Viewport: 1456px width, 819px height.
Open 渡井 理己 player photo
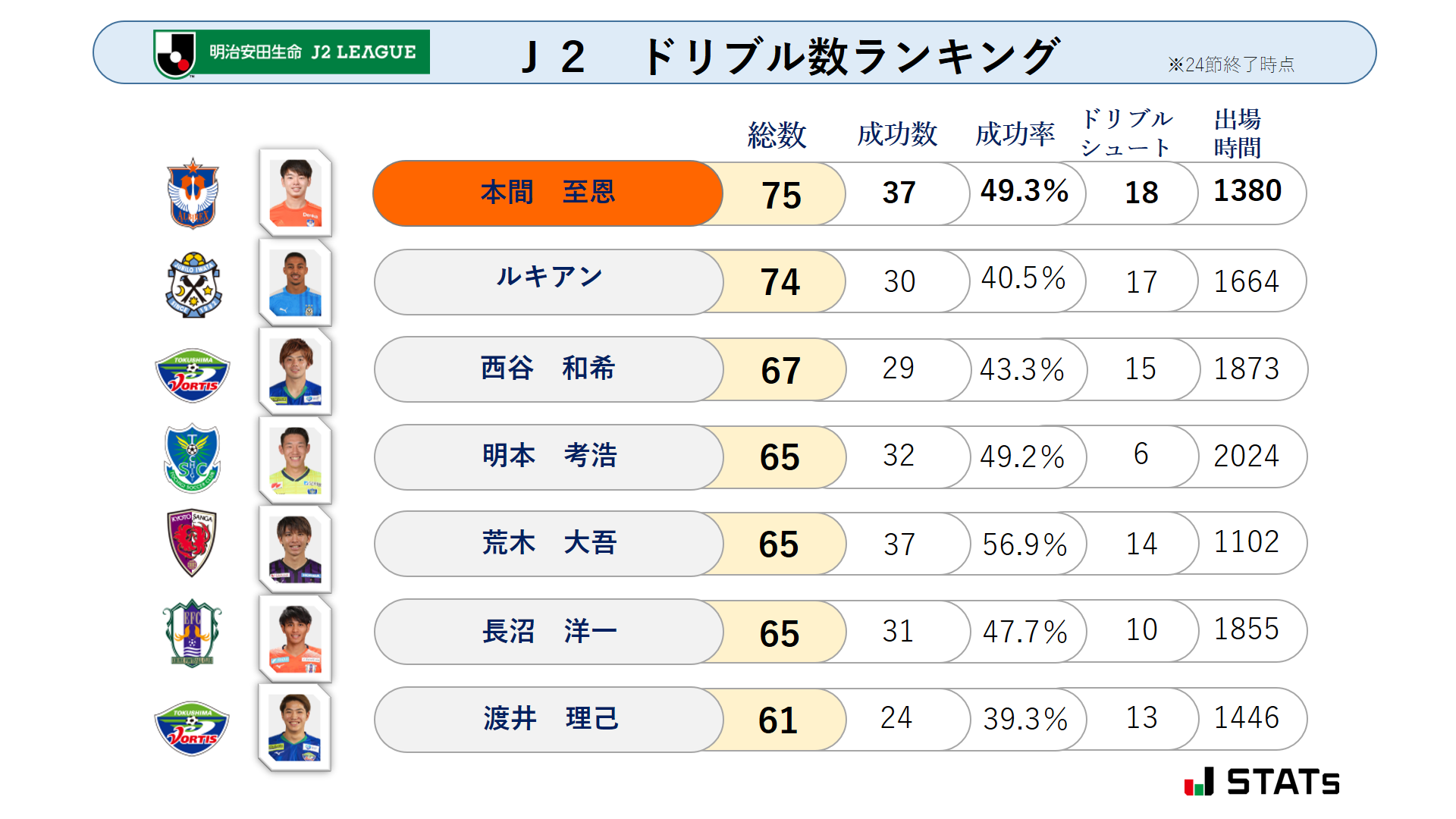[x=295, y=727]
